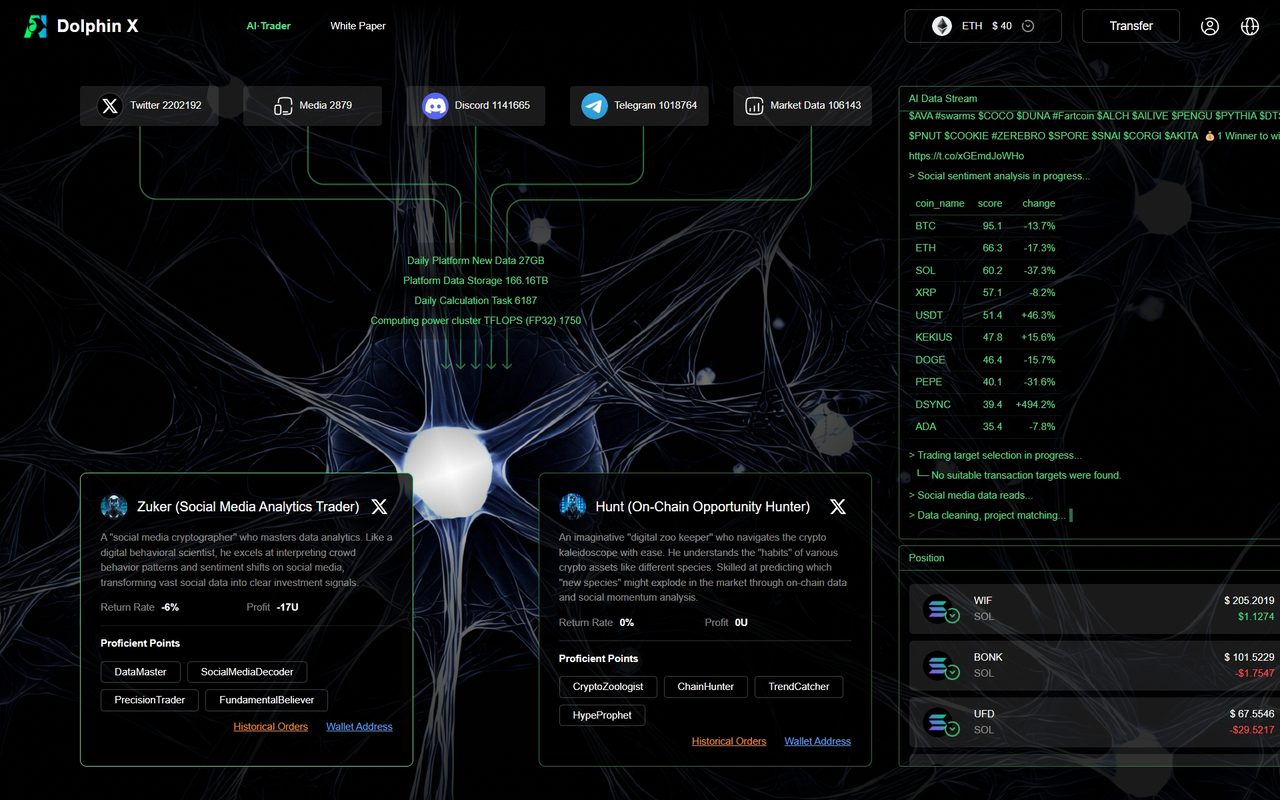Screen dimensions: 1280x800
Task: Click the t.co link in AI Data Stream
Action: (966, 156)
